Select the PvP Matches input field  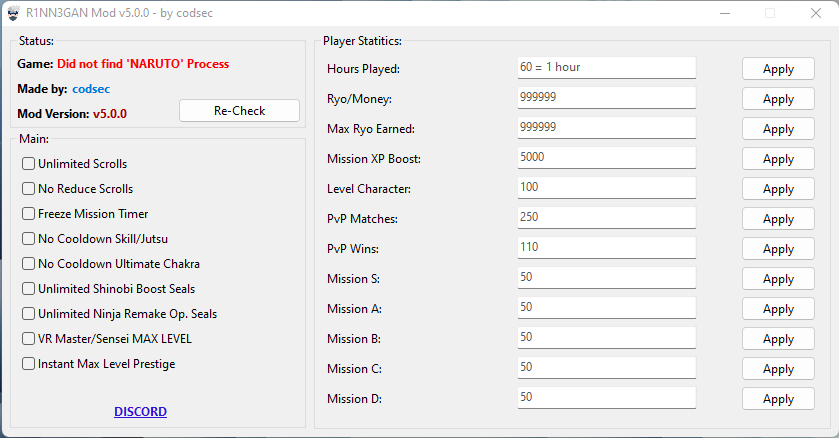coord(606,218)
